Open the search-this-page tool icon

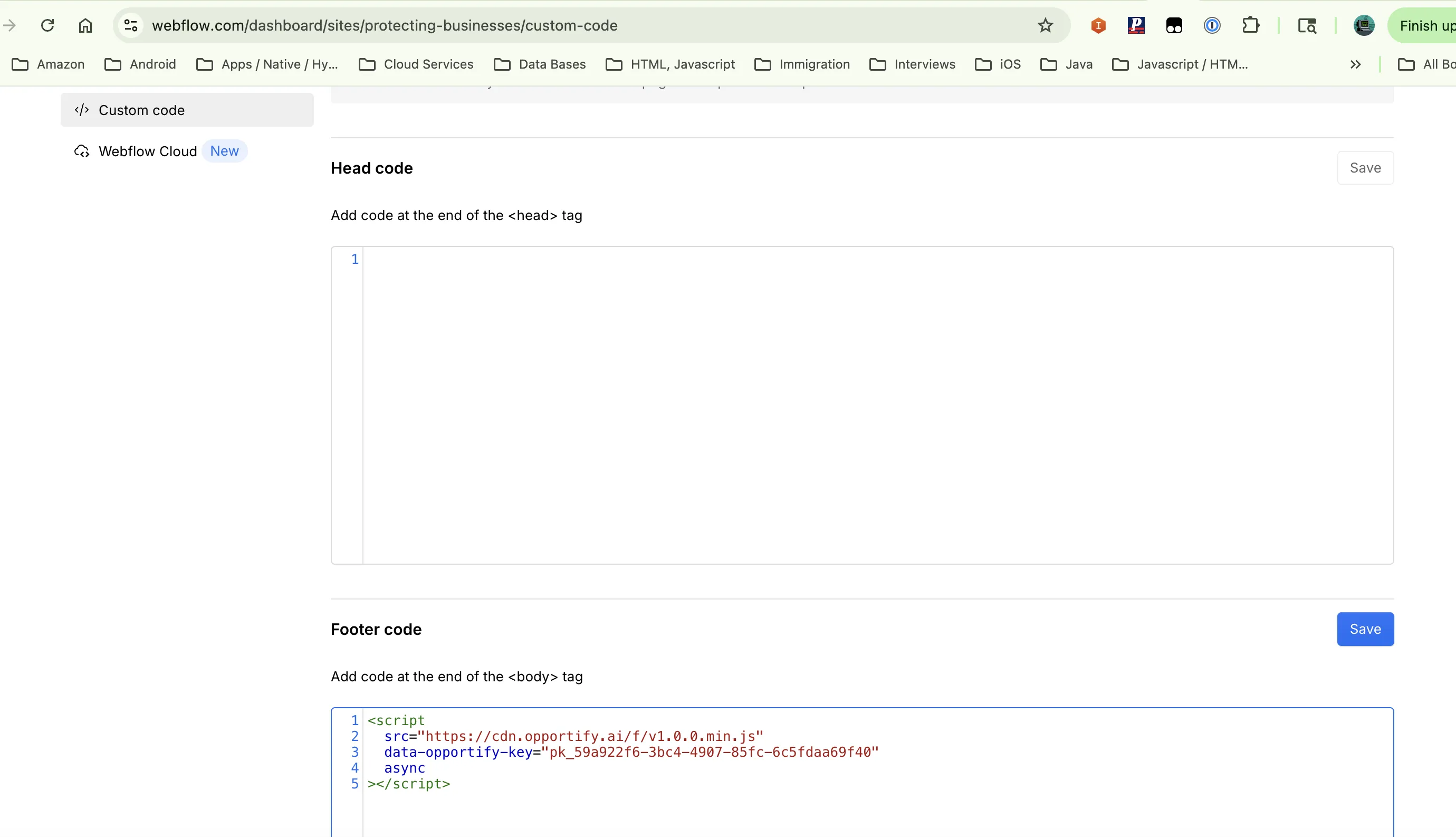pyautogui.click(x=1307, y=25)
